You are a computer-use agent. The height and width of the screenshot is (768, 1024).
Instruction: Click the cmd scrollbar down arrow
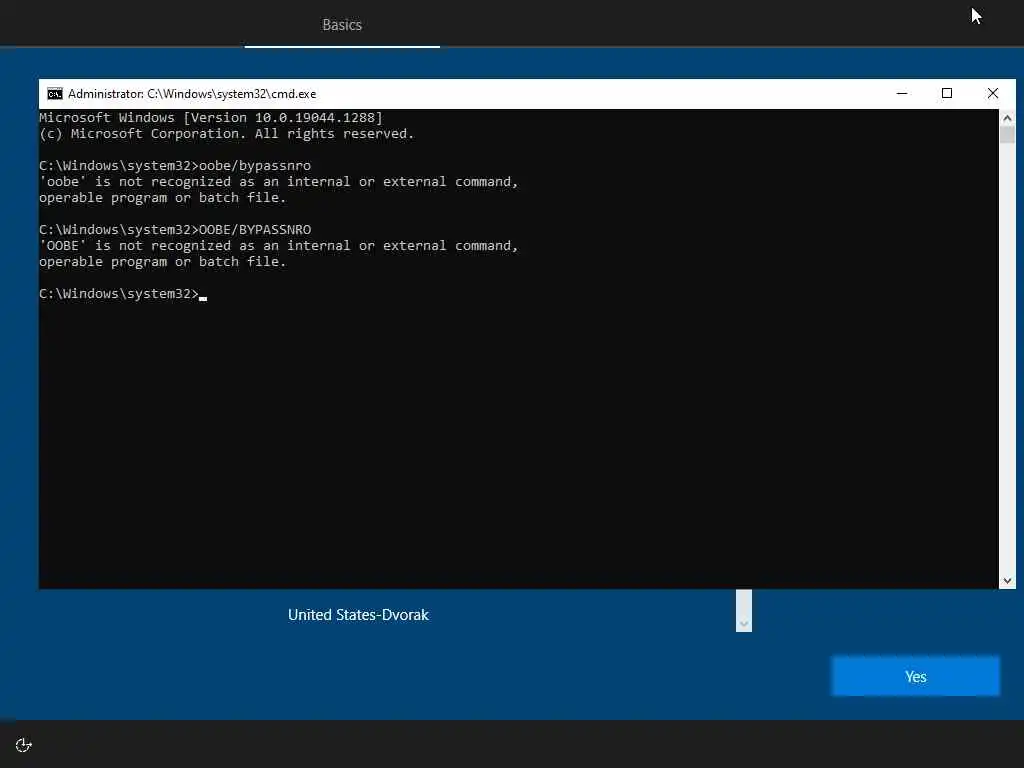click(1007, 581)
